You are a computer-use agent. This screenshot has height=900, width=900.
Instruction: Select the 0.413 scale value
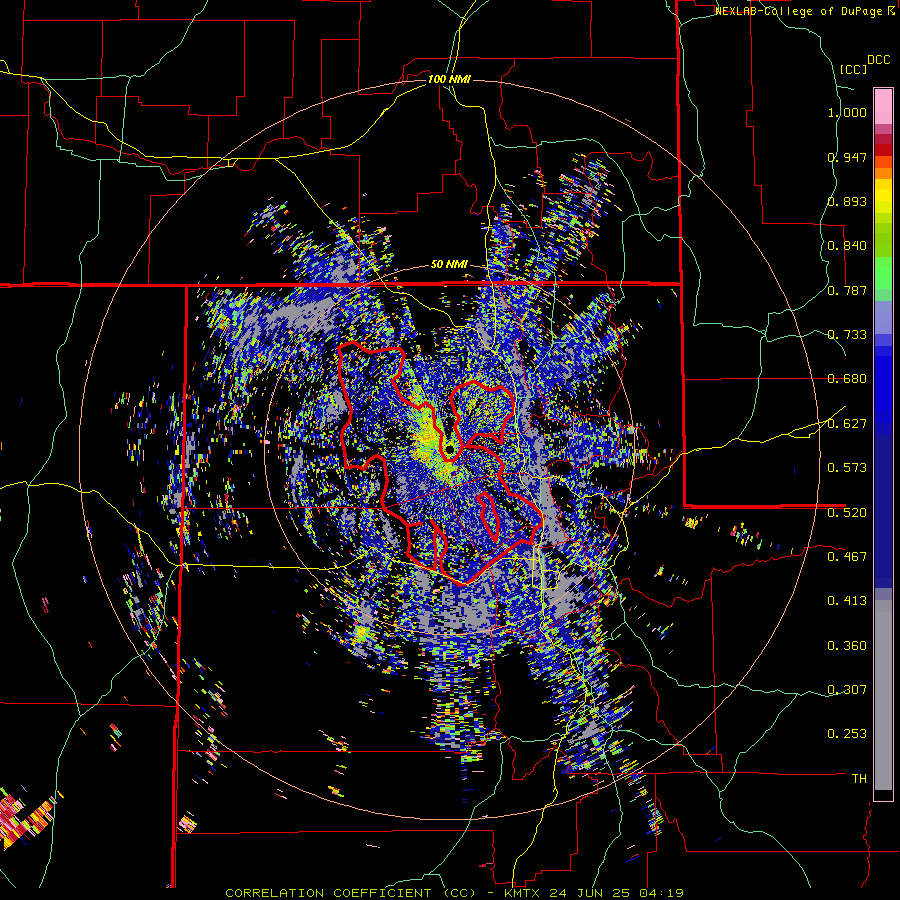pos(847,601)
